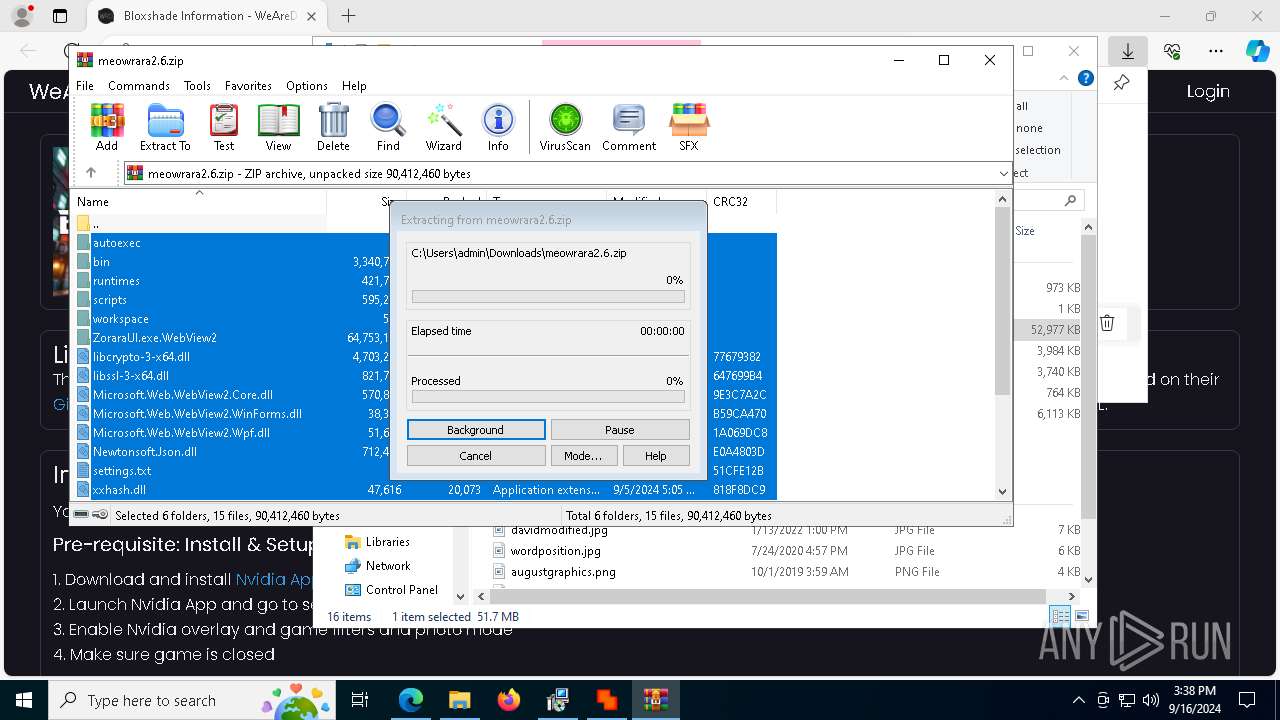The image size is (1280, 720).
Task: Select the workspace folder
Action: coord(121,319)
